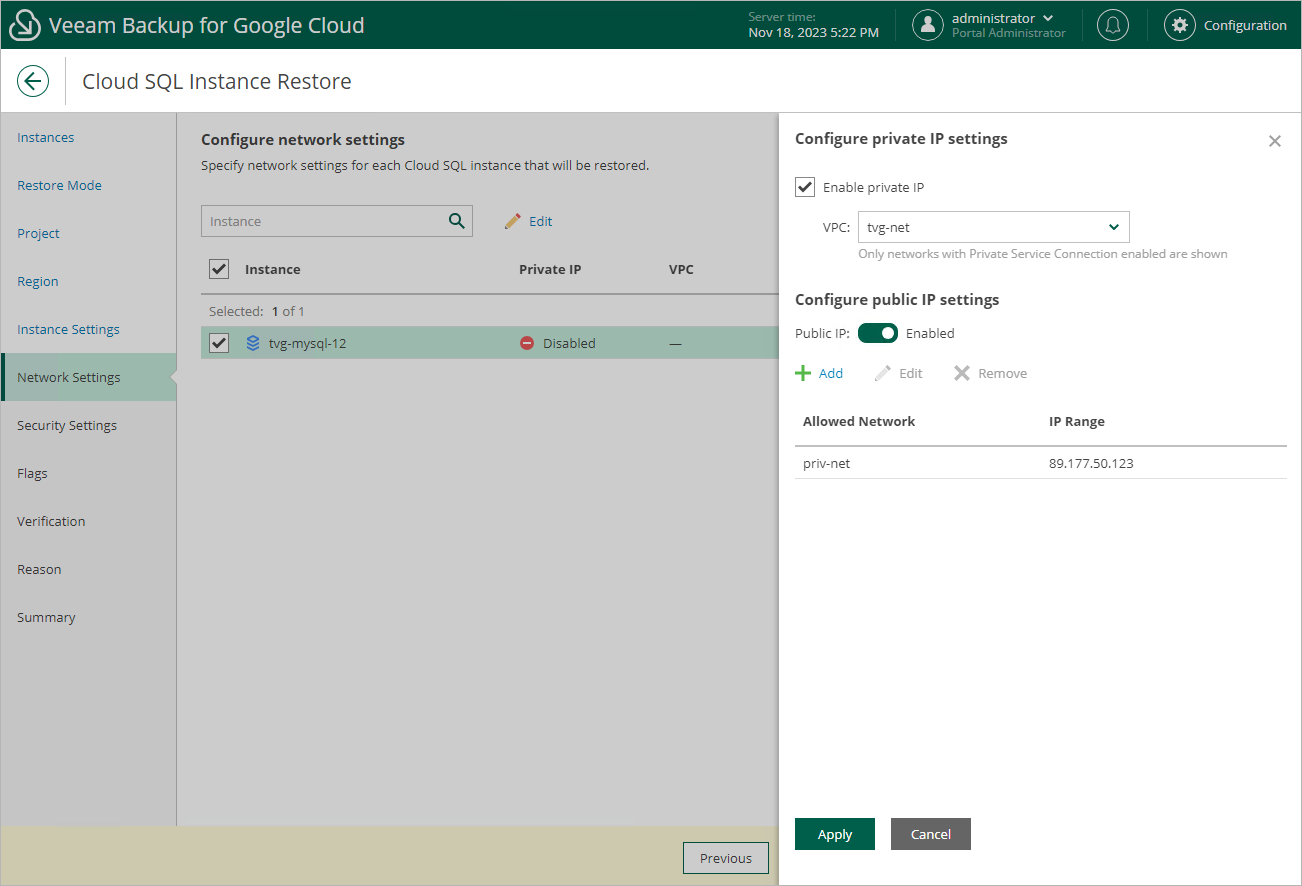Click Add allowed network link

(x=831, y=373)
